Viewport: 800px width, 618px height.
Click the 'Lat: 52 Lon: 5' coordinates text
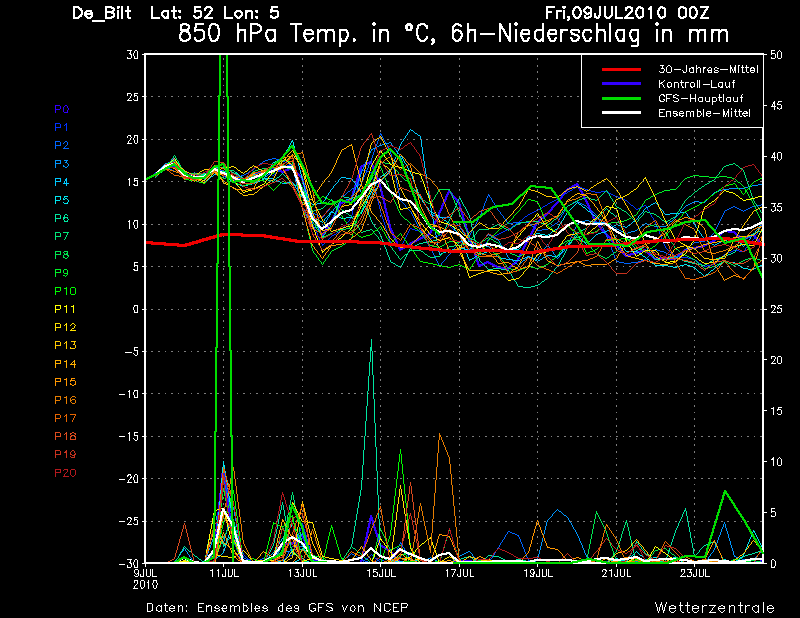(x=215, y=13)
